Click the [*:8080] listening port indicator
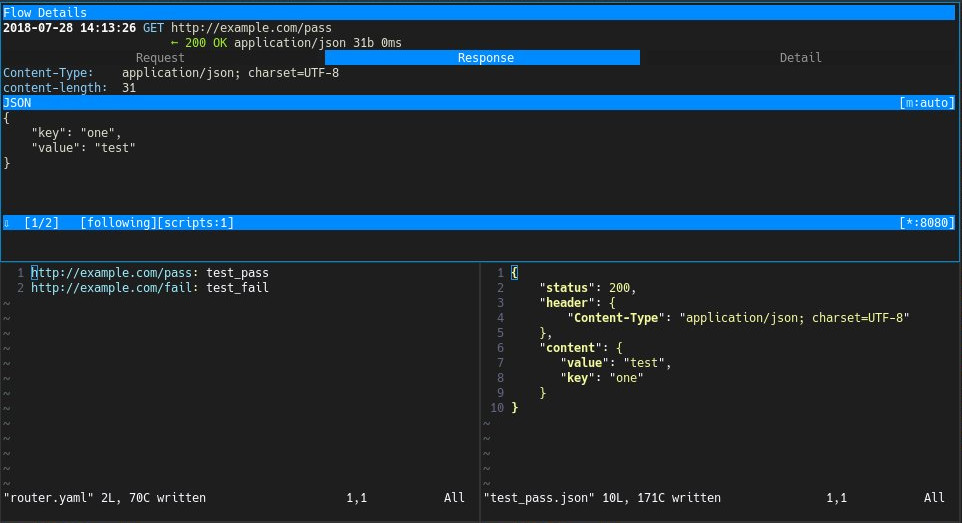 926,223
